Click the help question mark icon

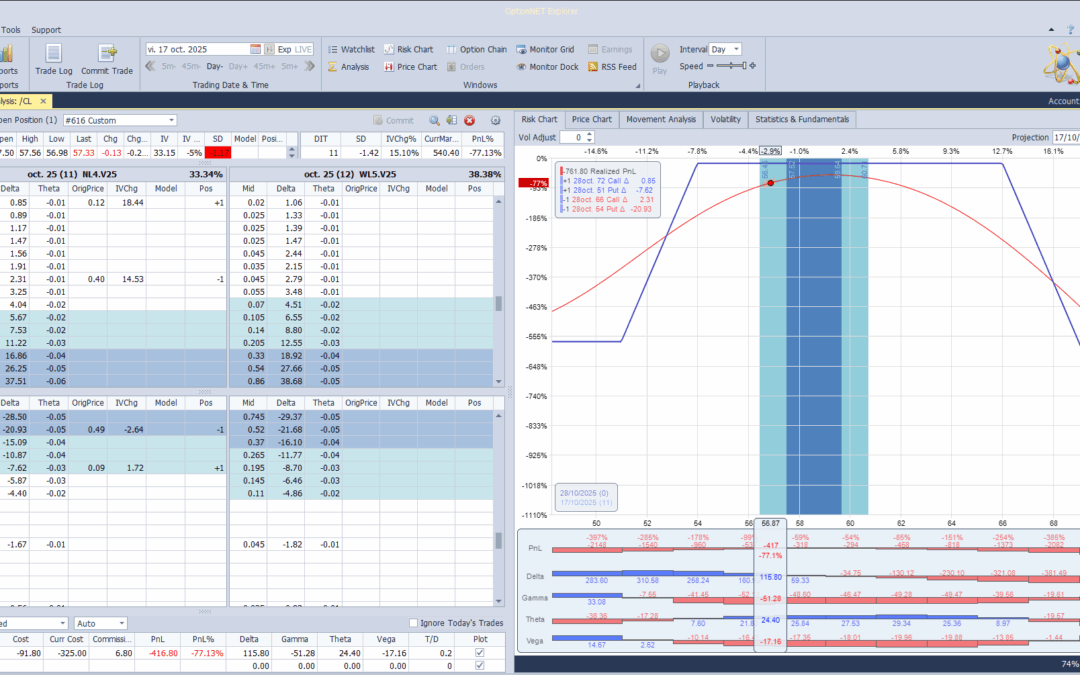point(1070,30)
